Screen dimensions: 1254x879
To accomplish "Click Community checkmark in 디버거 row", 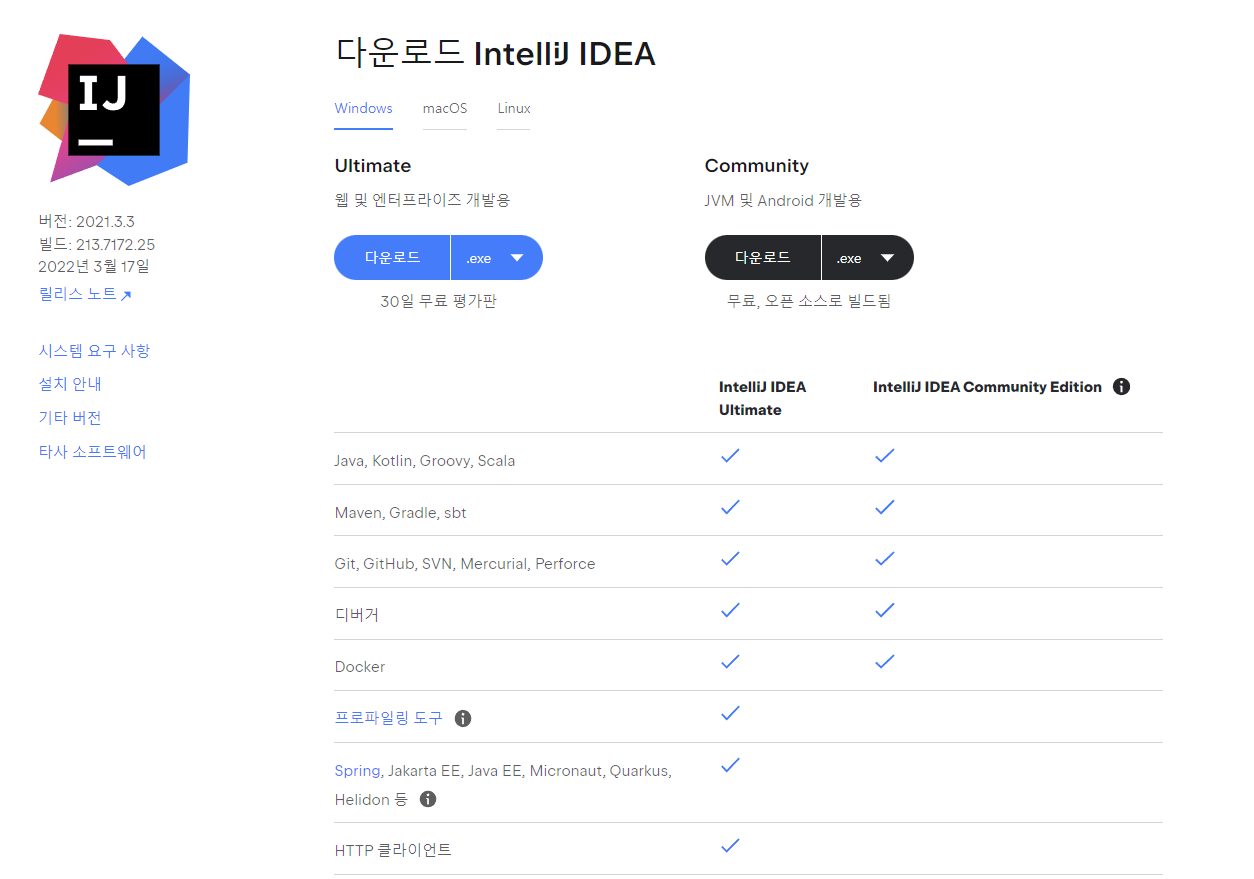I will [x=884, y=610].
